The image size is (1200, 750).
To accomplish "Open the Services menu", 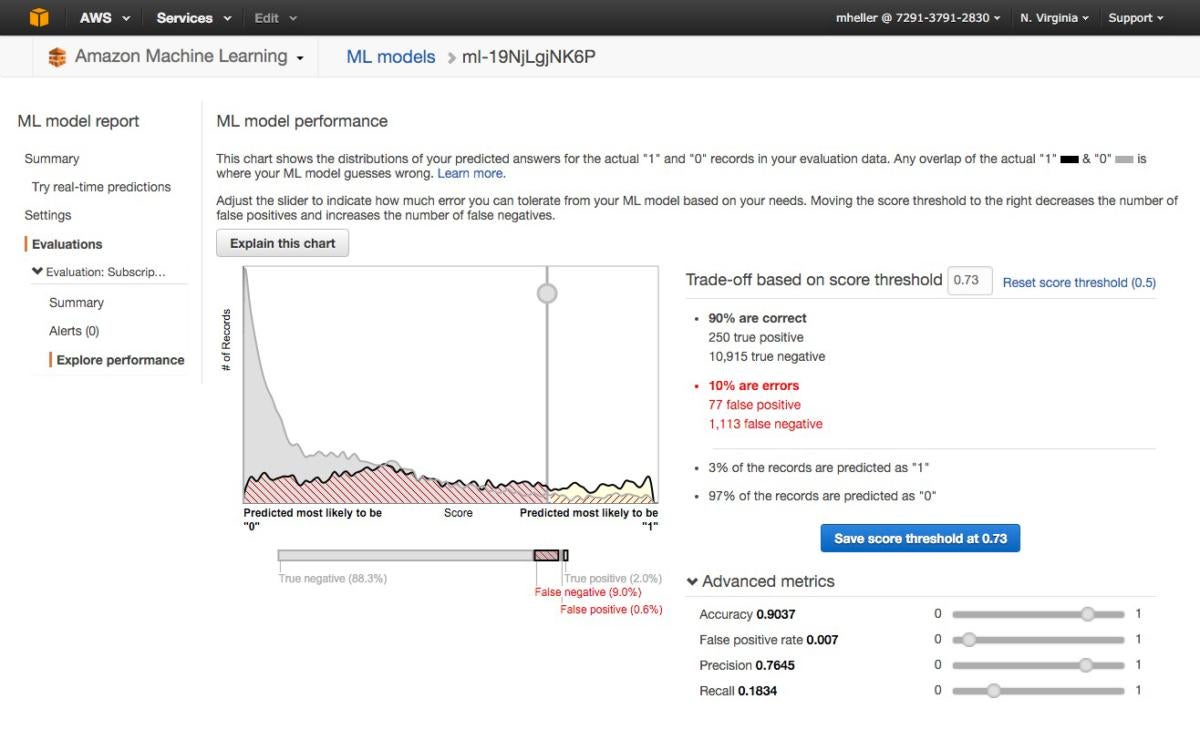I will pyautogui.click(x=193, y=18).
